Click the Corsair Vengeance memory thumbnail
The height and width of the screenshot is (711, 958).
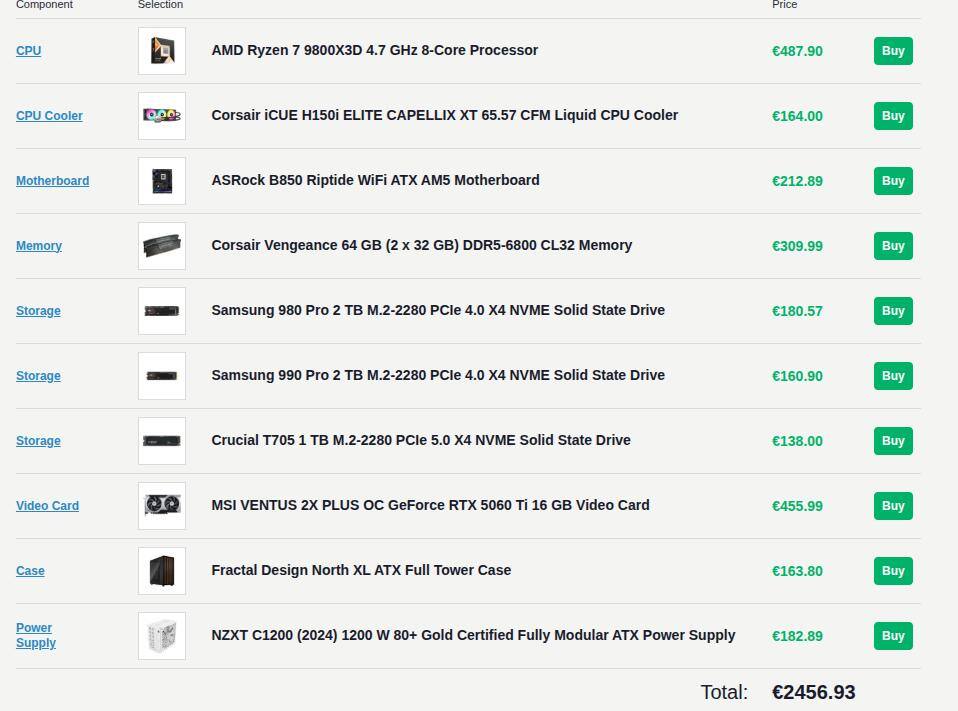click(162, 246)
